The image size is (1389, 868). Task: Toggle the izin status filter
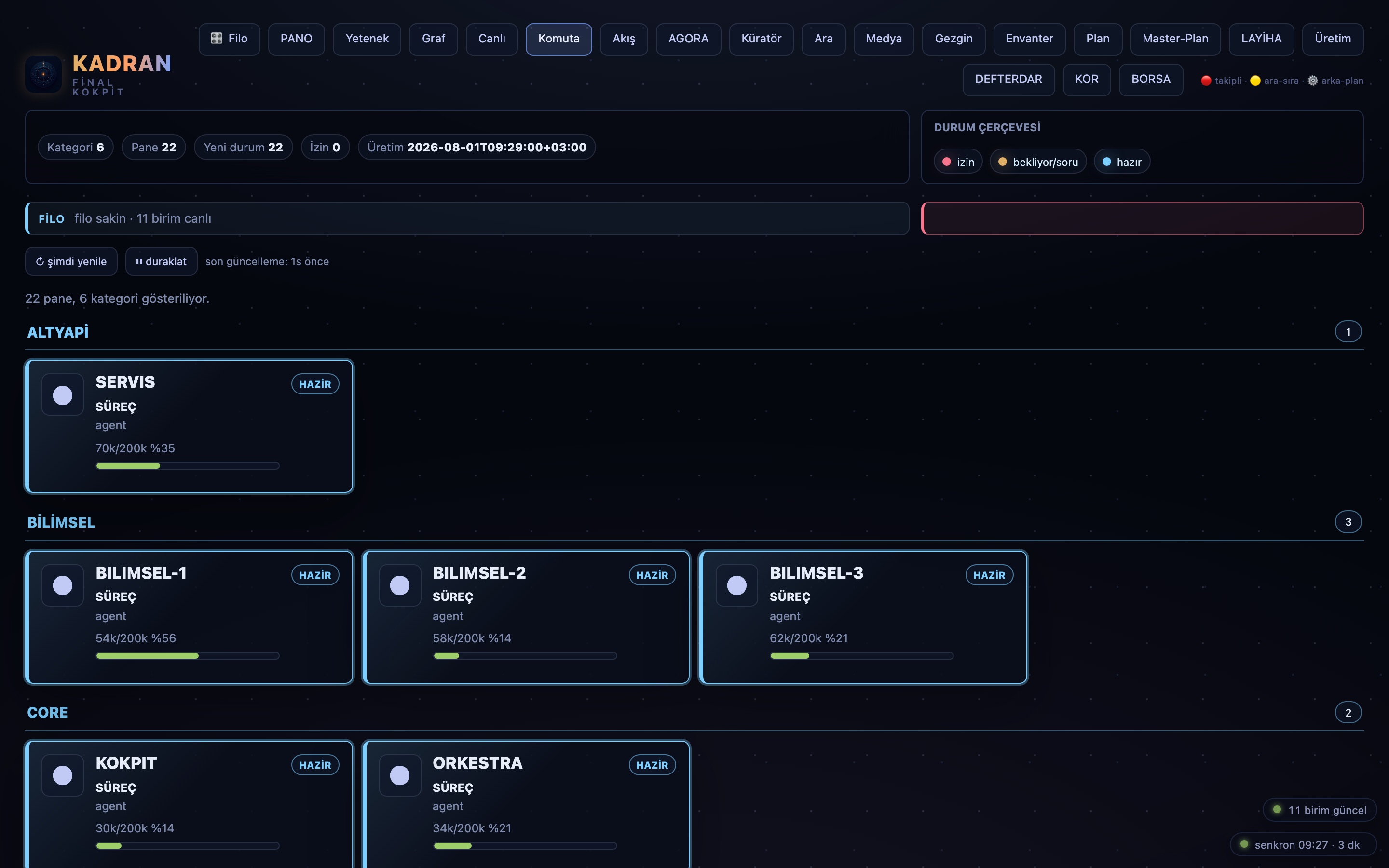pyautogui.click(x=958, y=162)
